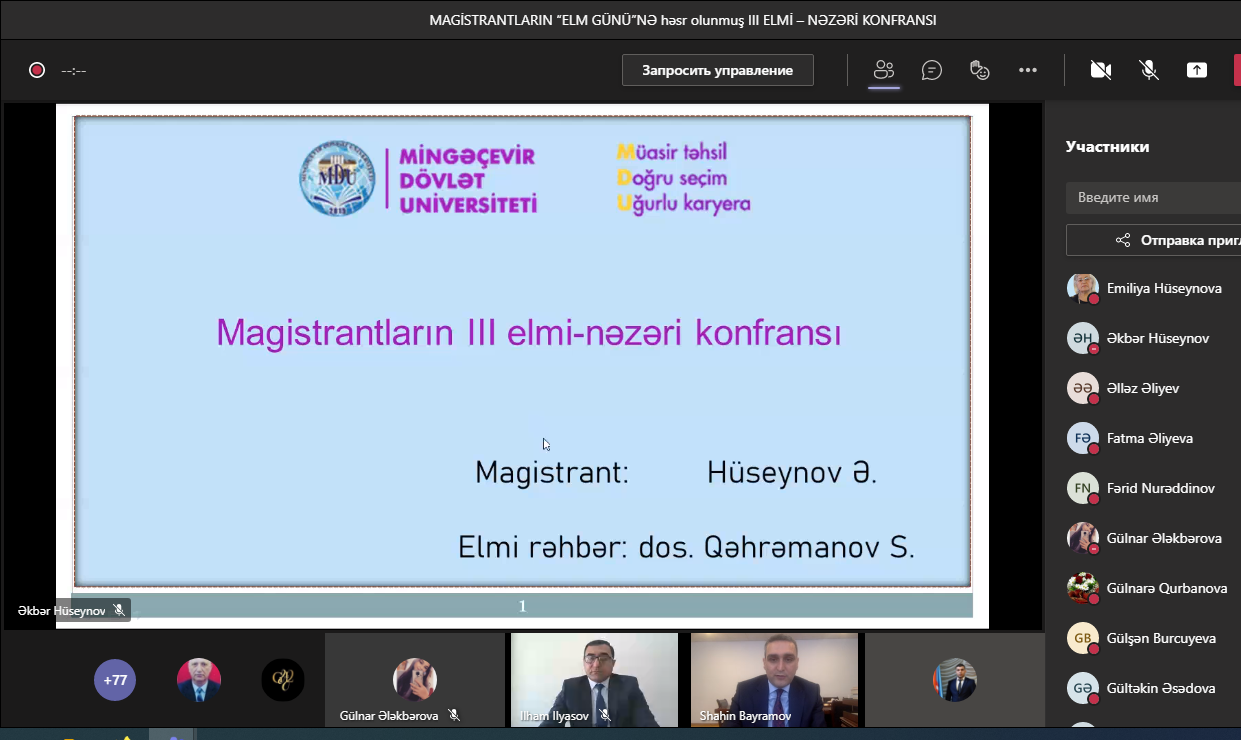Turn on the camera
This screenshot has width=1241, height=740.
[1101, 70]
